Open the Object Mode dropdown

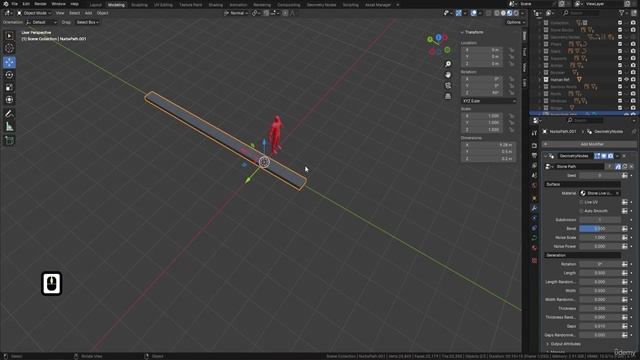click(34, 13)
